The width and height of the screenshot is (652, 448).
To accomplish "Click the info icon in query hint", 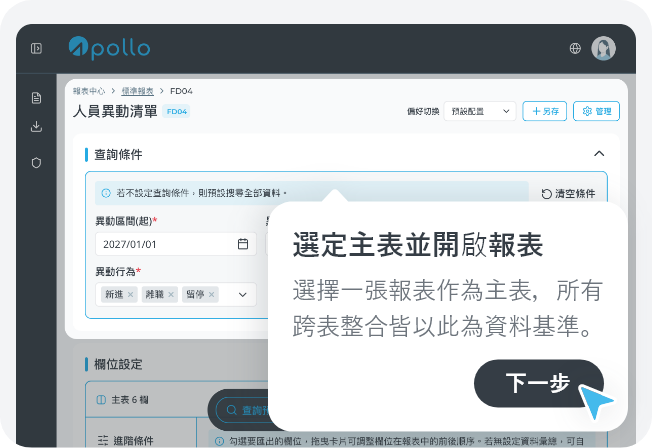I will point(106,193).
